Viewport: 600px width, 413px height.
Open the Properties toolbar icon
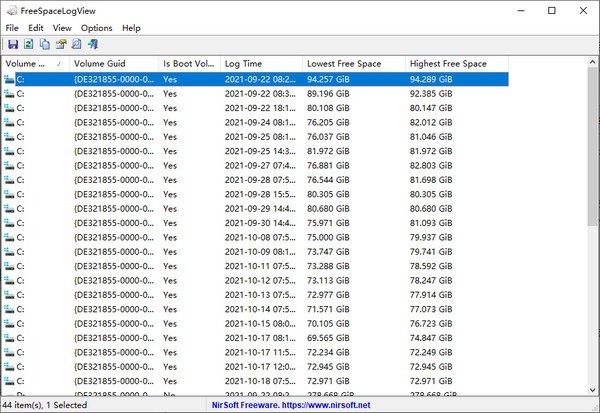(61, 44)
